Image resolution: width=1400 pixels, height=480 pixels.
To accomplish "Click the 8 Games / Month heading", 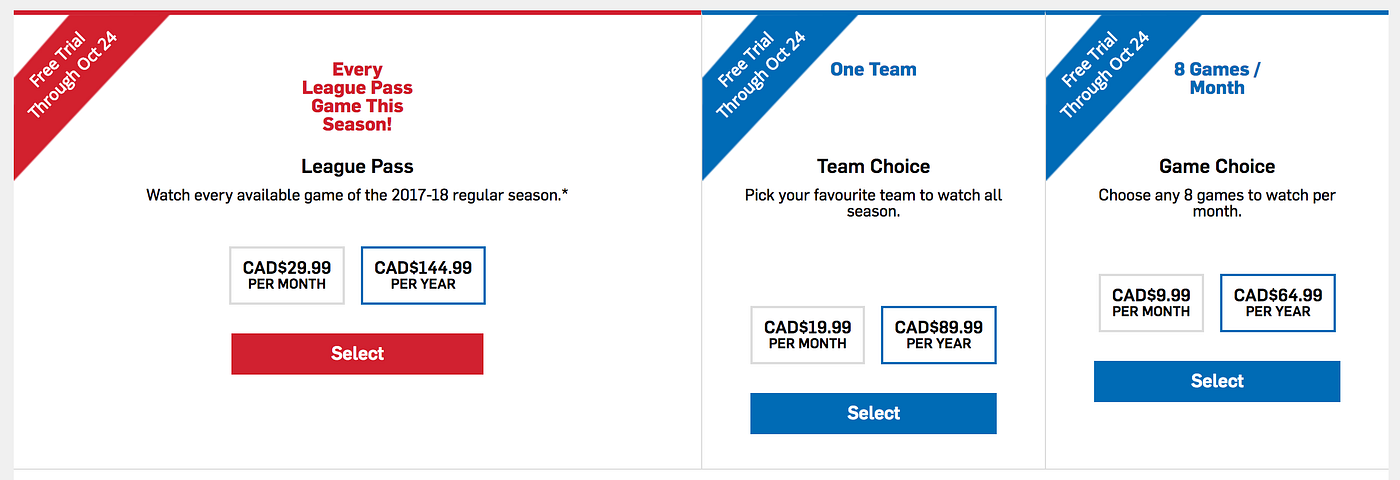I will [x=1217, y=78].
